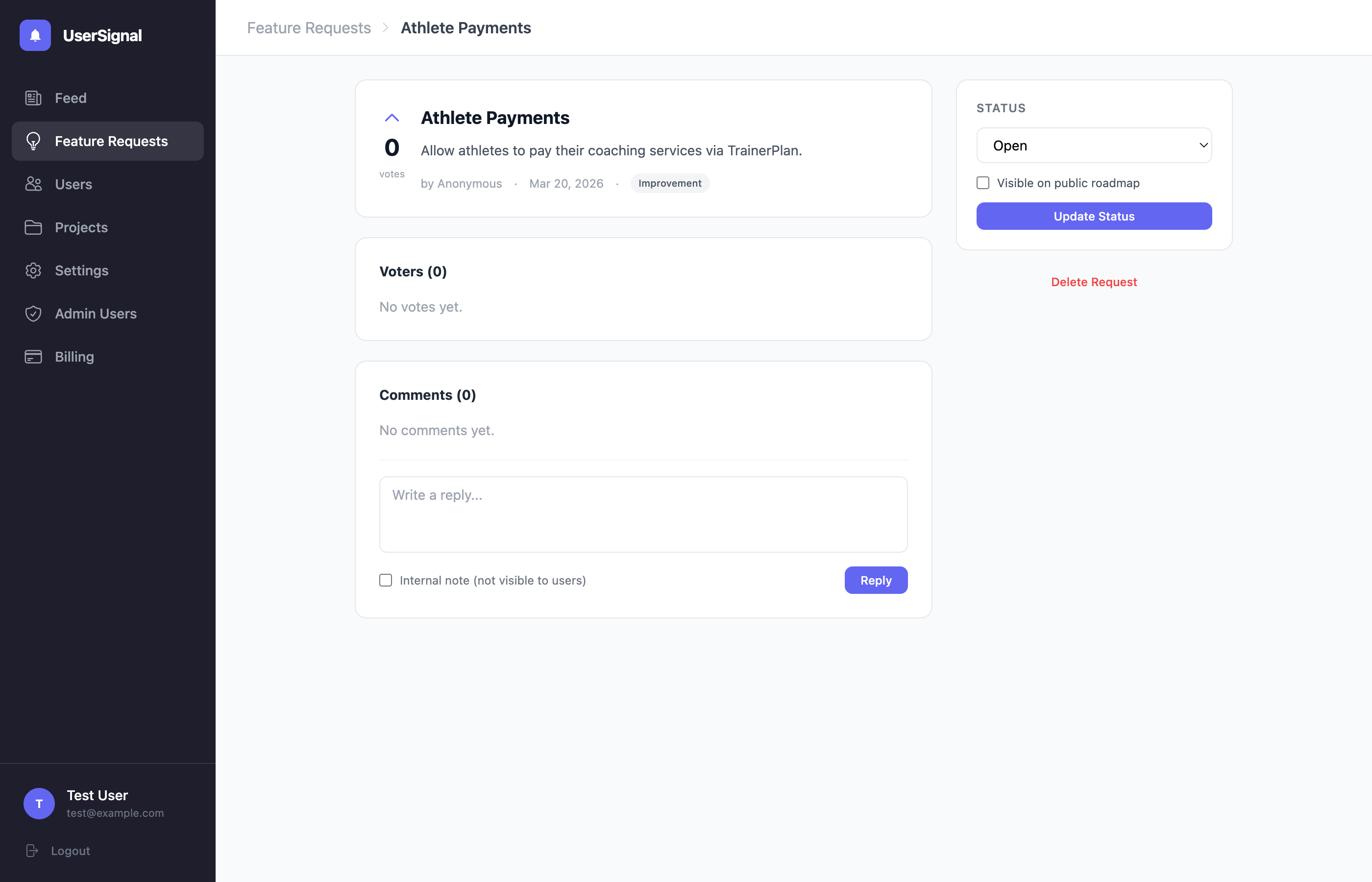Open Billing from the sidebar
1372x882 pixels.
[74, 357]
